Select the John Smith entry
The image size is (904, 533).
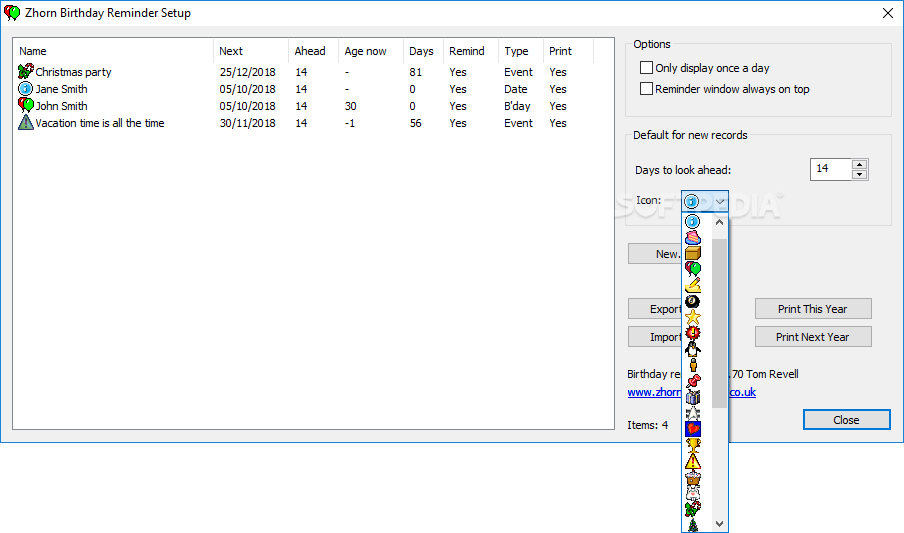tap(62, 106)
